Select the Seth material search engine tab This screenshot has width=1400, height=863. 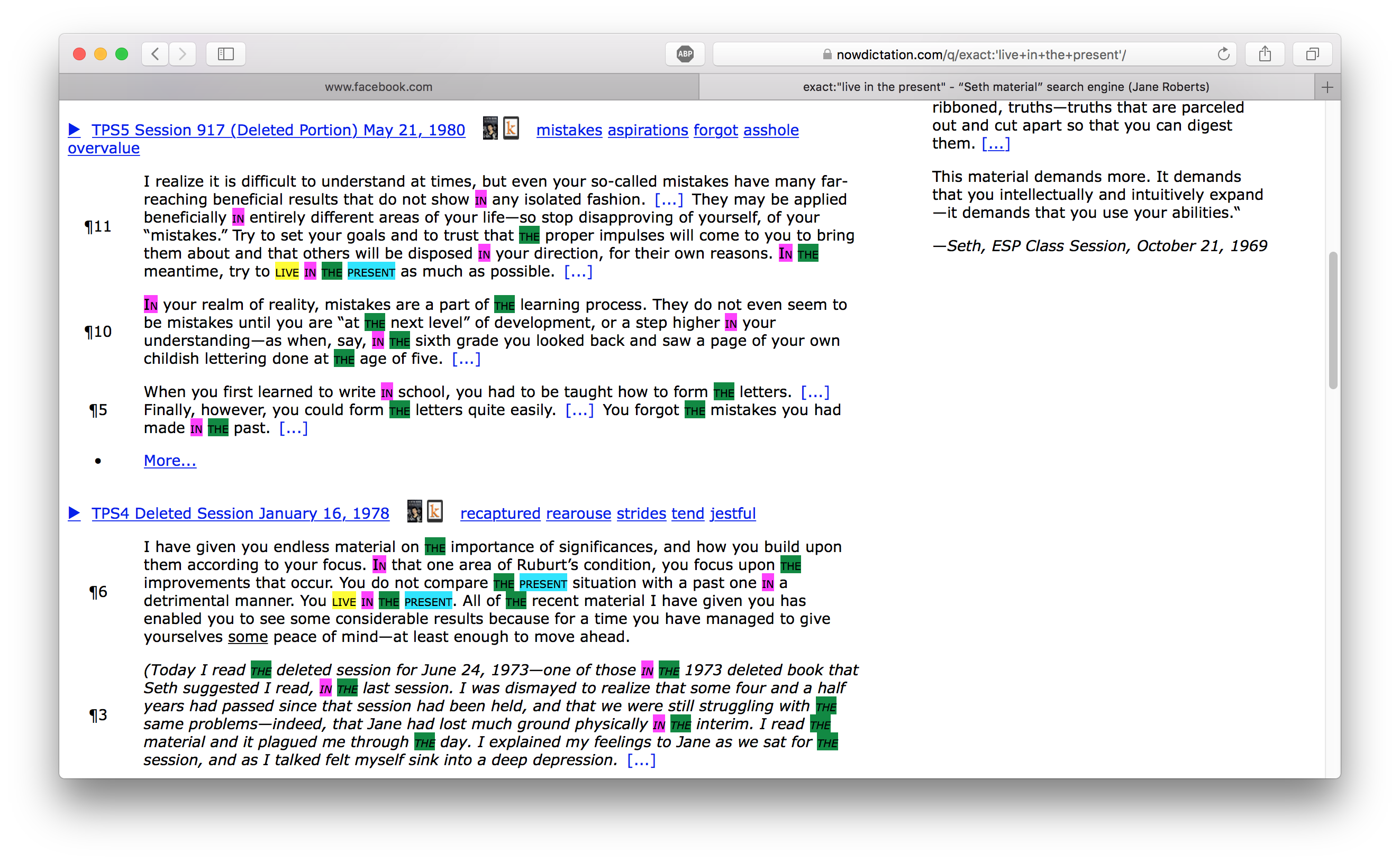pyautogui.click(x=1006, y=87)
